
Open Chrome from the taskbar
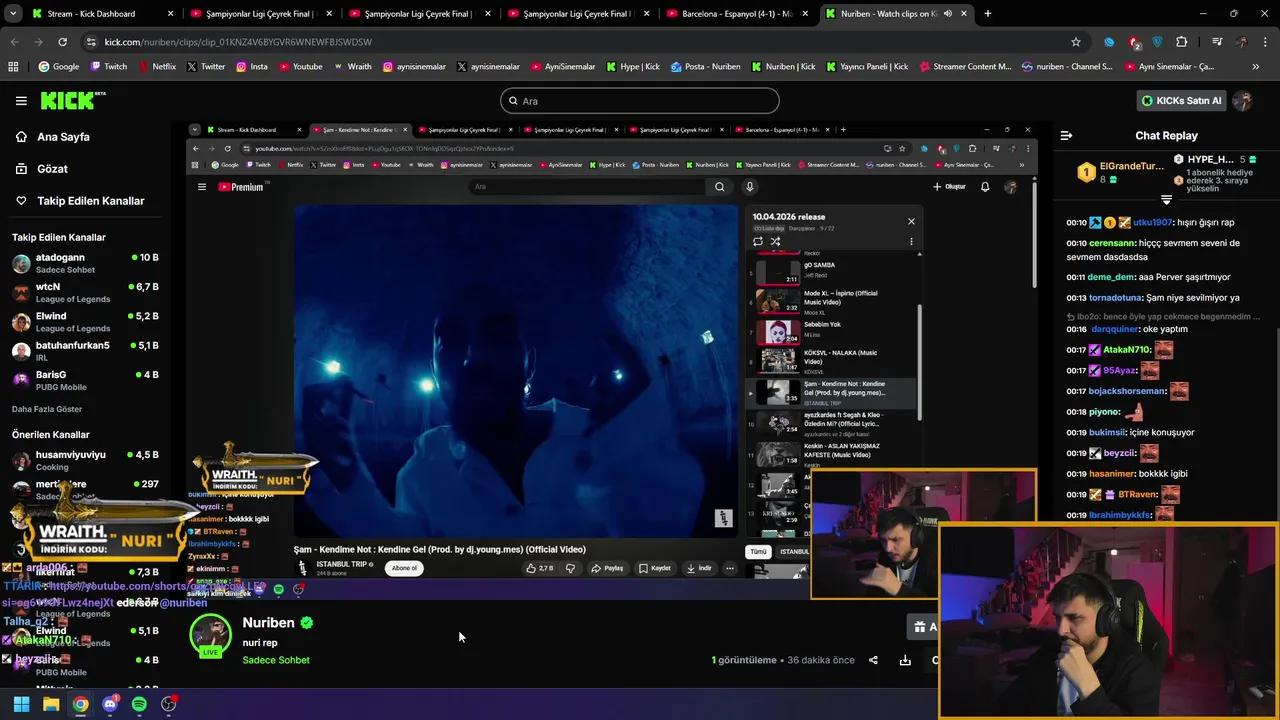tap(80, 704)
